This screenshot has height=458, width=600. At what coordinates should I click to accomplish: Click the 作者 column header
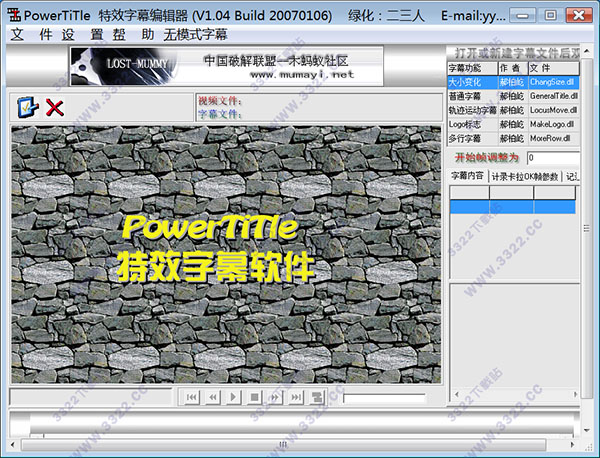click(x=513, y=68)
